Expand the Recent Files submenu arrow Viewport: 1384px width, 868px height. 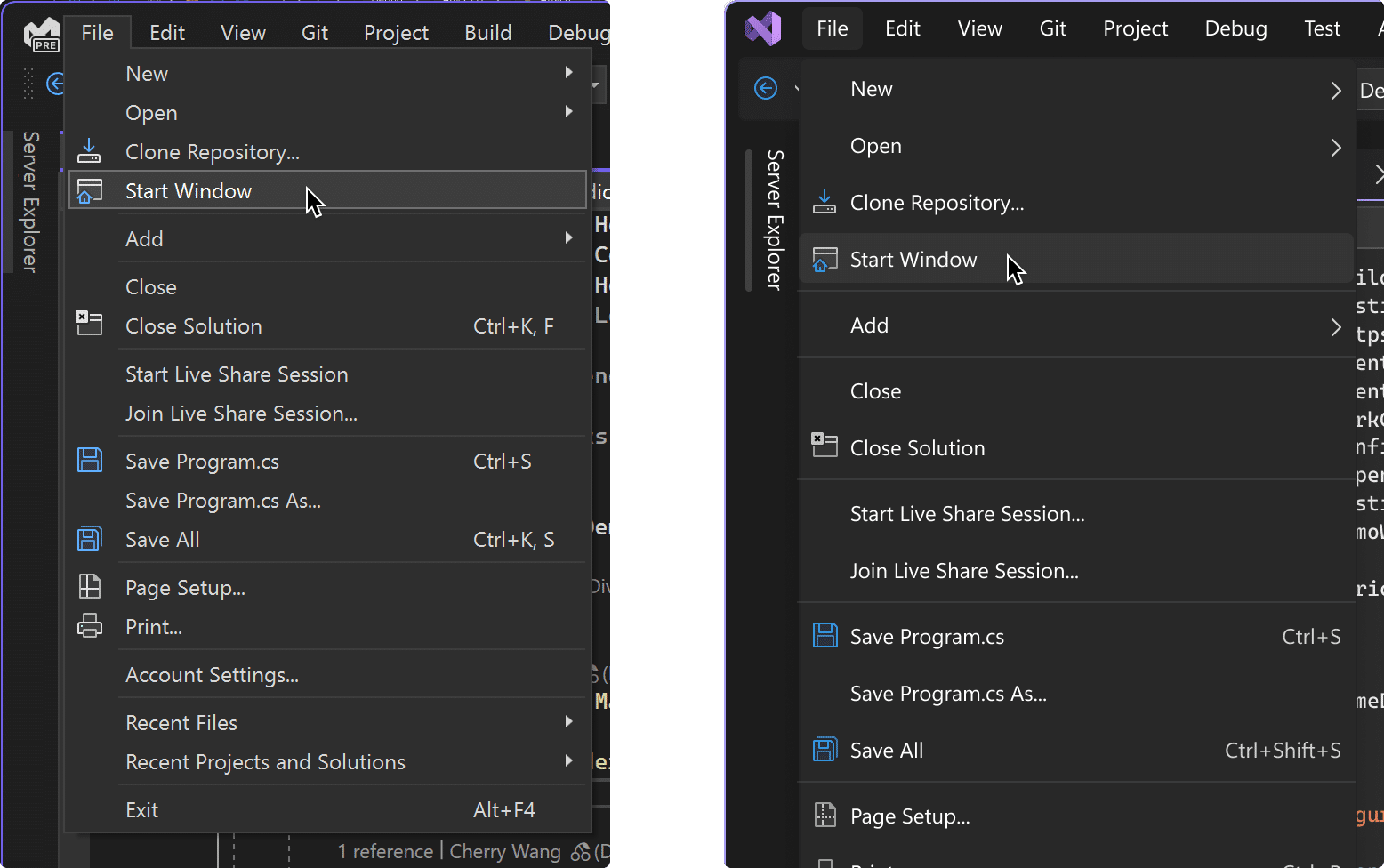[x=568, y=721]
